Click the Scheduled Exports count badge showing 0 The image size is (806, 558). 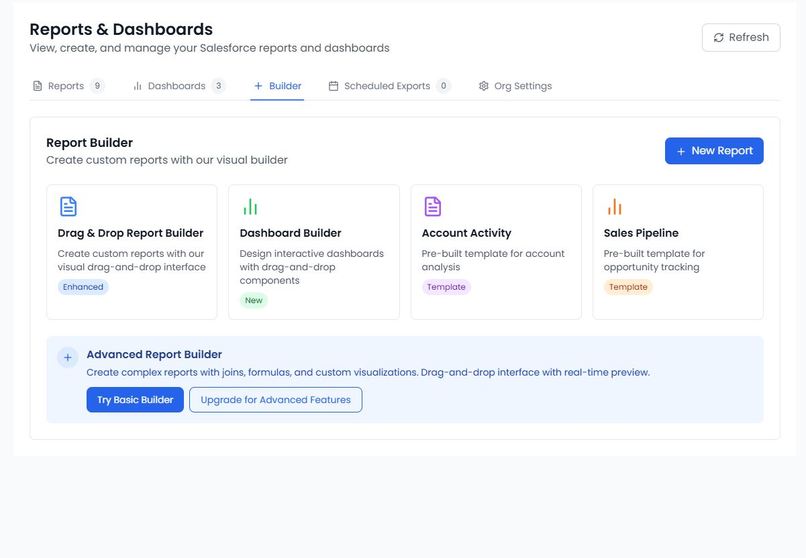pos(443,86)
